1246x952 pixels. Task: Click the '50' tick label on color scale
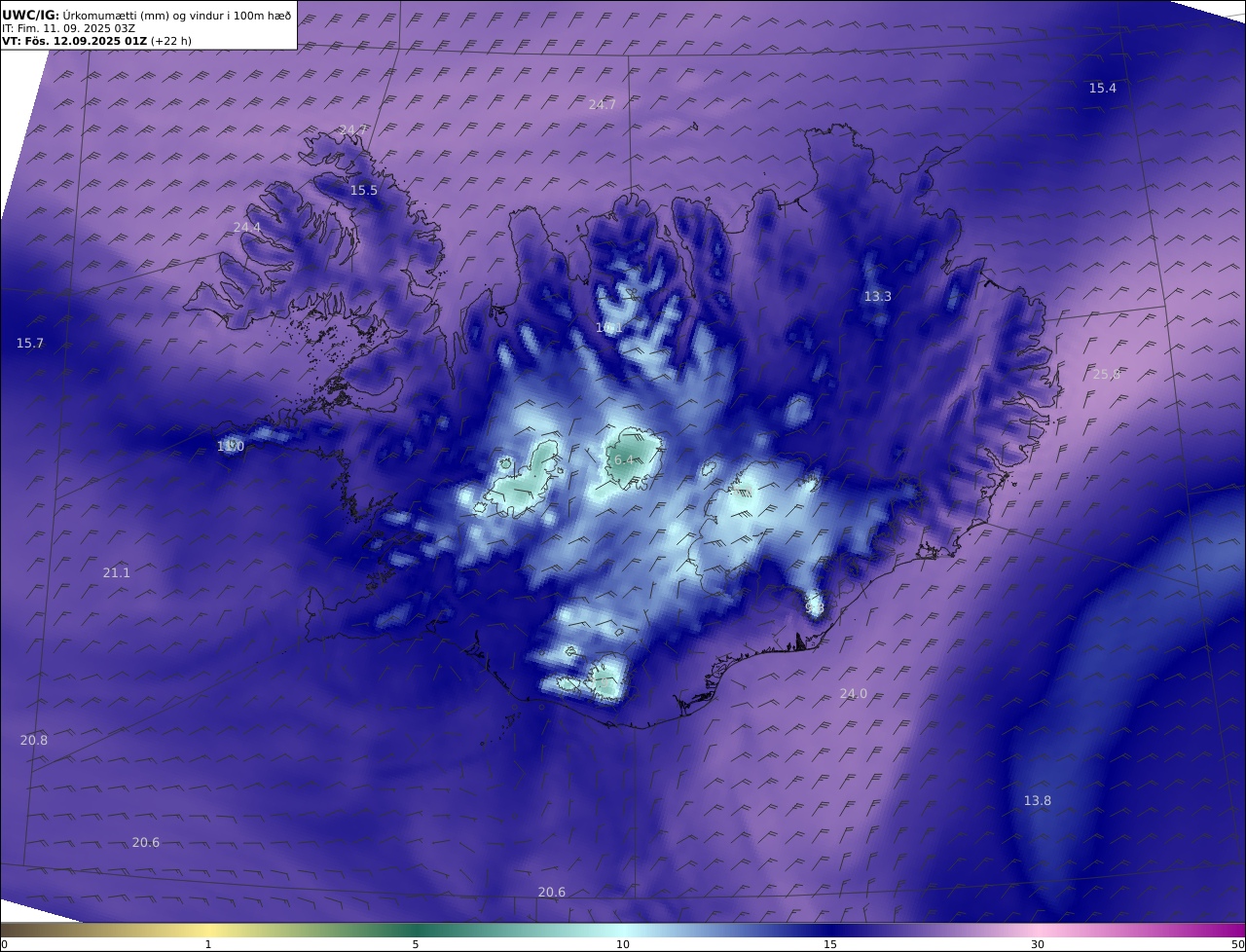coord(1238,944)
